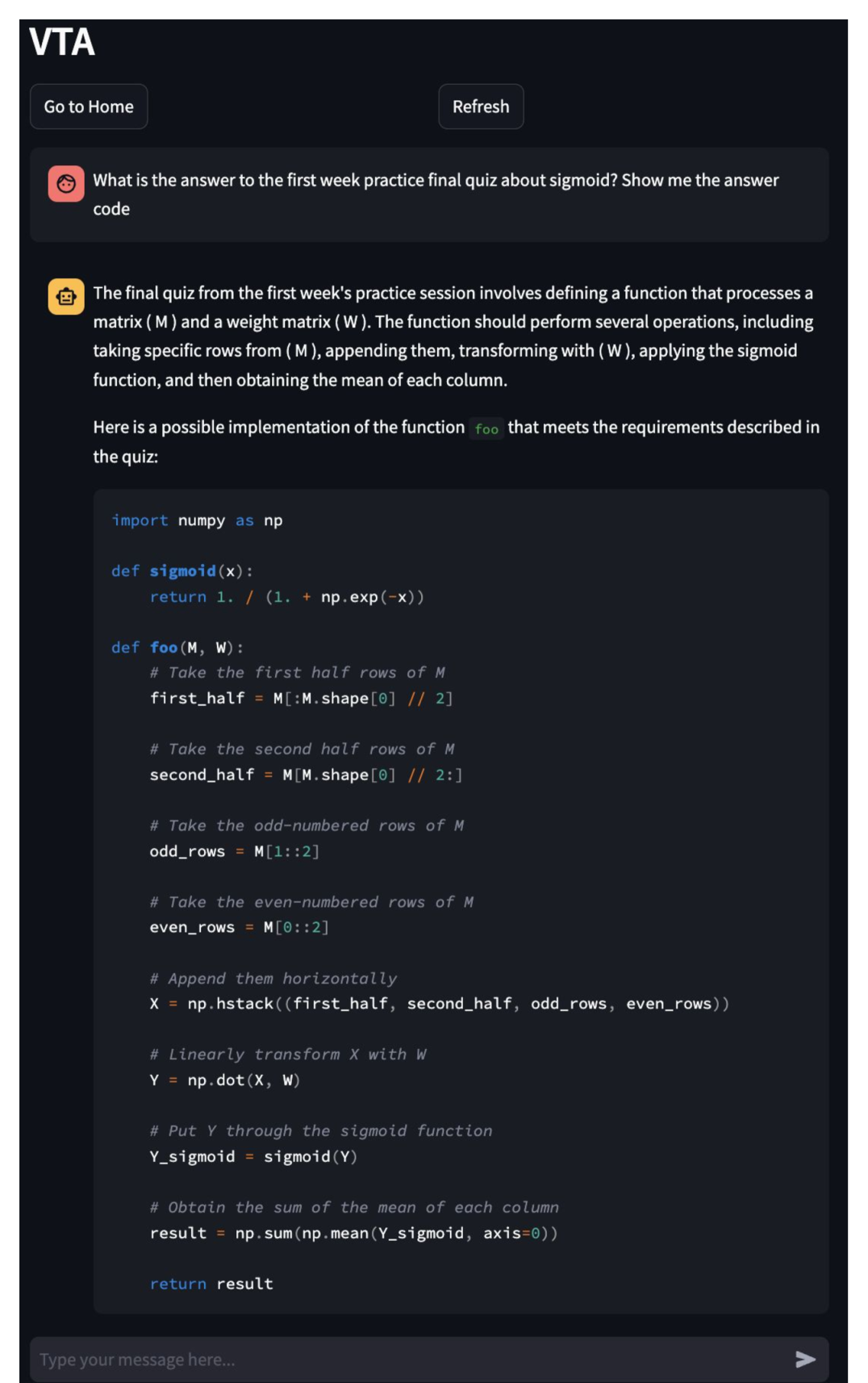868x1383 pixels.
Task: Click the "Here is a possible implementation" paragraph
Action: pyautogui.click(x=456, y=441)
